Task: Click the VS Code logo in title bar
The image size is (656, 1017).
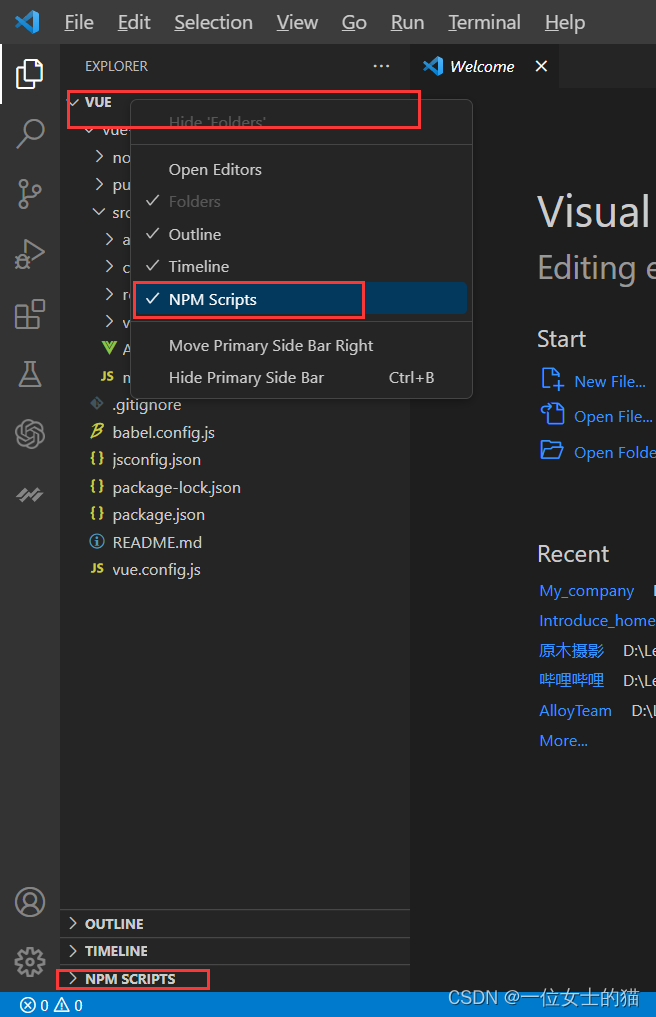Action: (x=27, y=22)
